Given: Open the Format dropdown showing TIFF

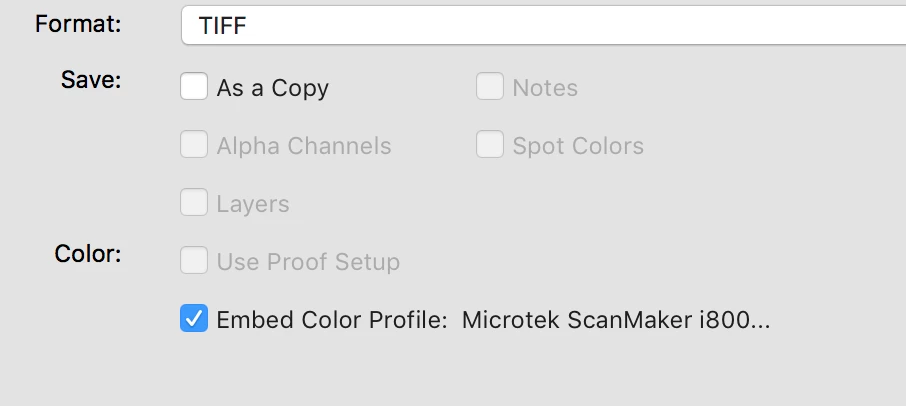Looking at the screenshot, I should tap(543, 25).
